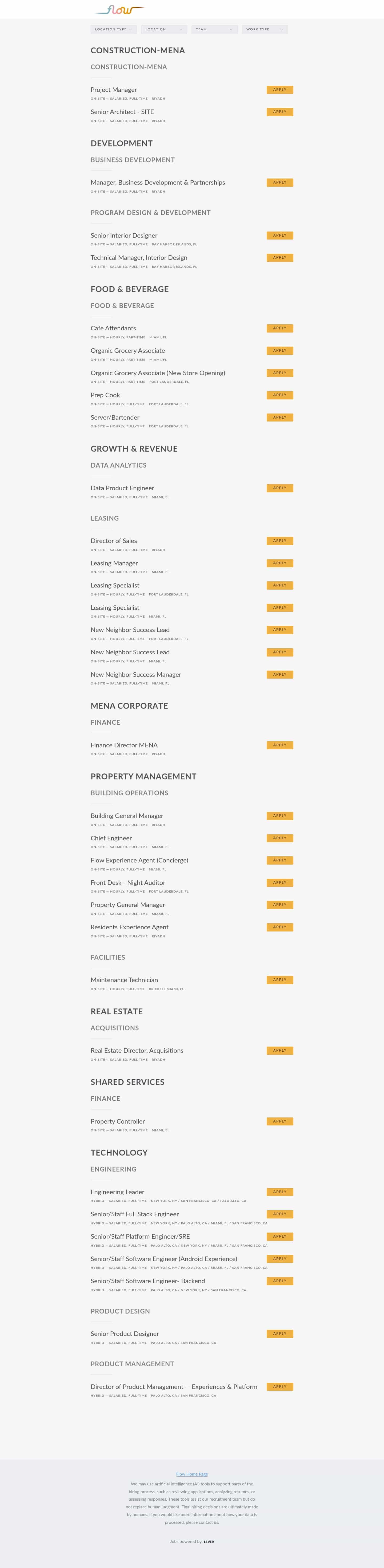The height and width of the screenshot is (1568, 384).
Task: Open the Prep Cook job listing
Action: pyautogui.click(x=105, y=395)
